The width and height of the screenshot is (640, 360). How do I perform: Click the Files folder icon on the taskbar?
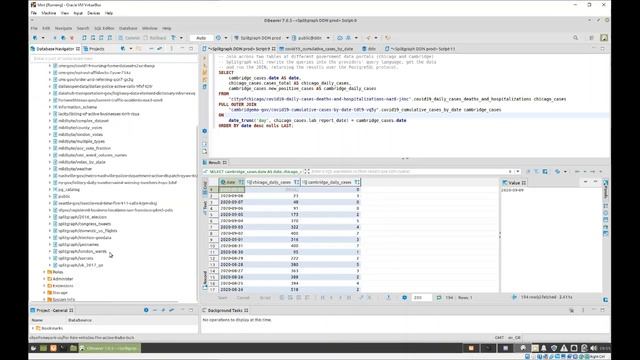coord(73,348)
